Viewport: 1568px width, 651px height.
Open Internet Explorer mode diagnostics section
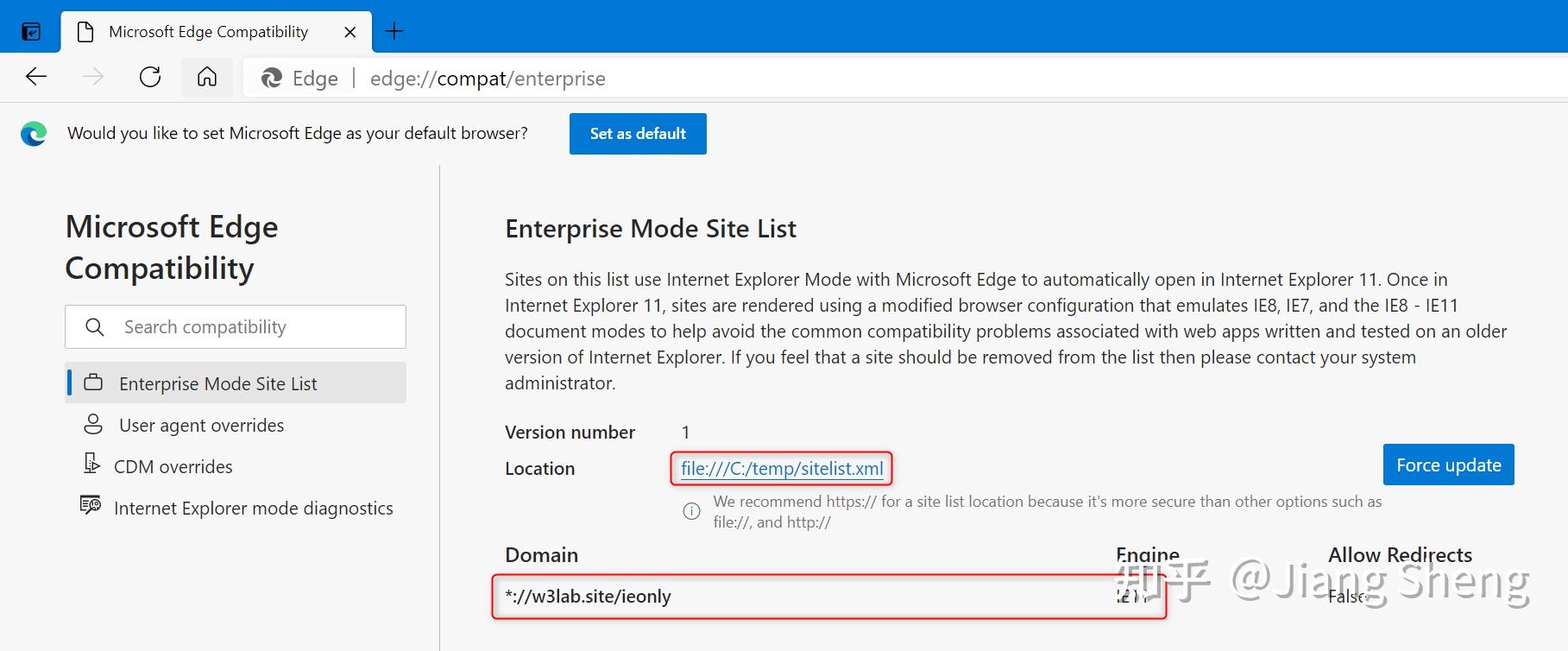click(x=253, y=508)
